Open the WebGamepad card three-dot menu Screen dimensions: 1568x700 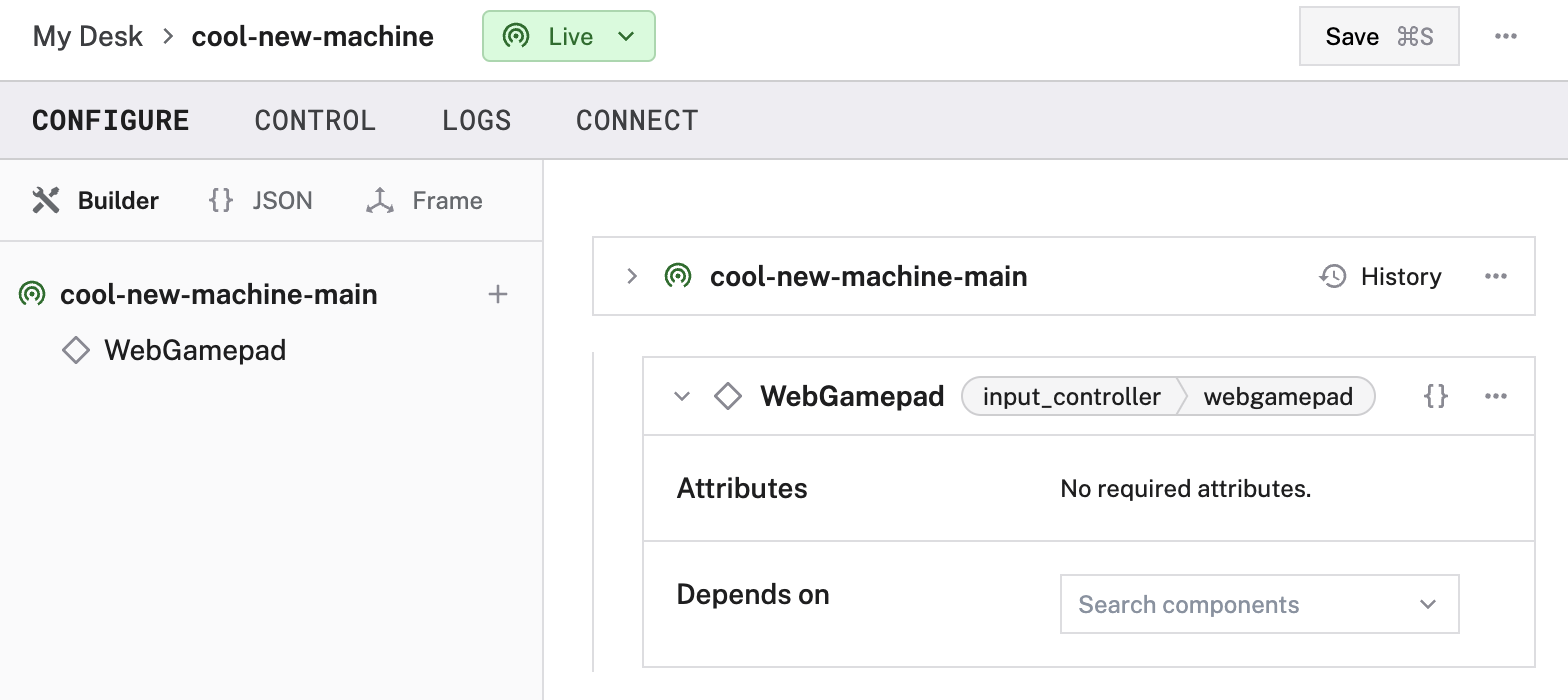(1495, 396)
